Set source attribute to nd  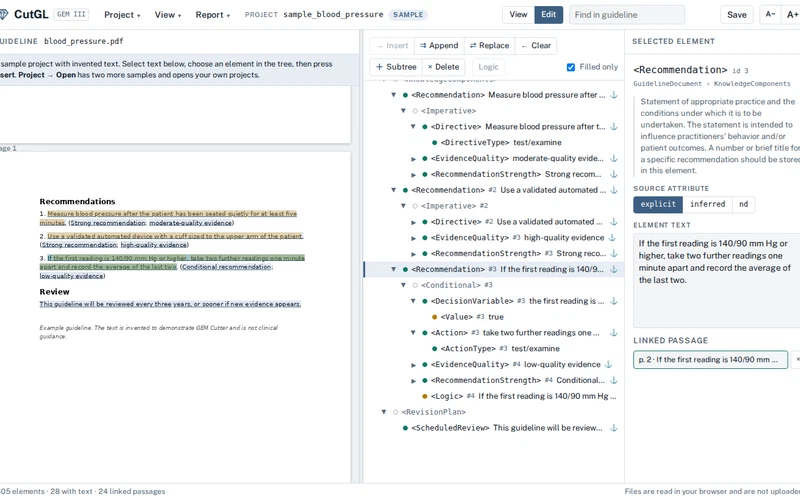click(743, 204)
